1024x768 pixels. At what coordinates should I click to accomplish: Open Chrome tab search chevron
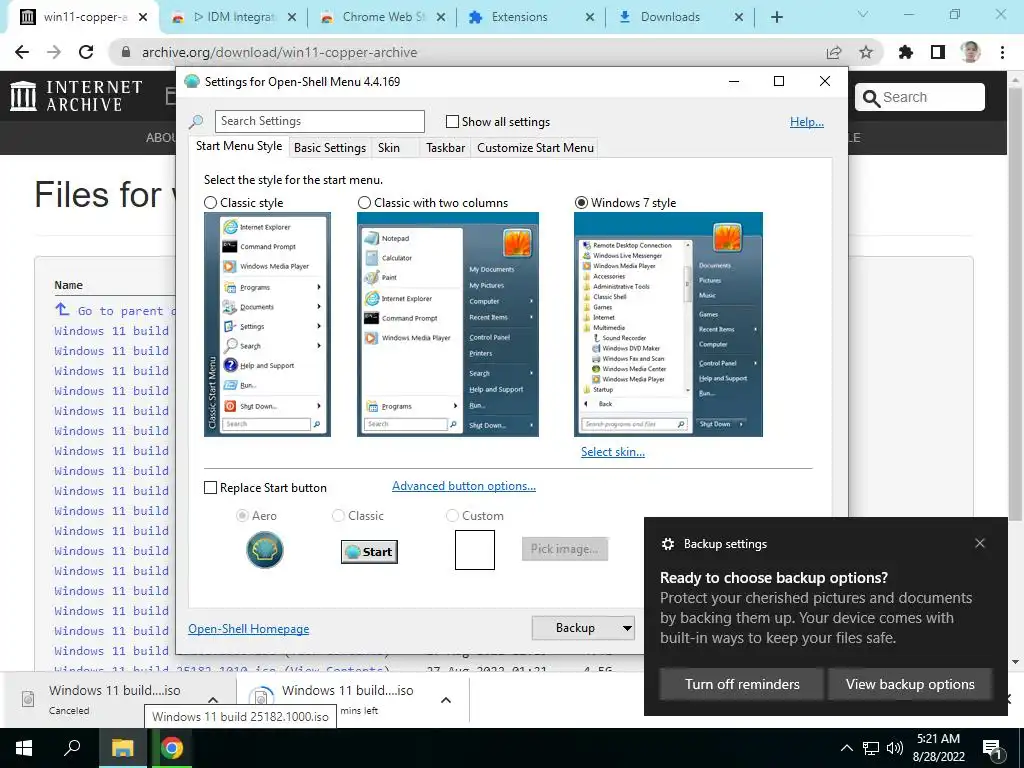point(863,14)
